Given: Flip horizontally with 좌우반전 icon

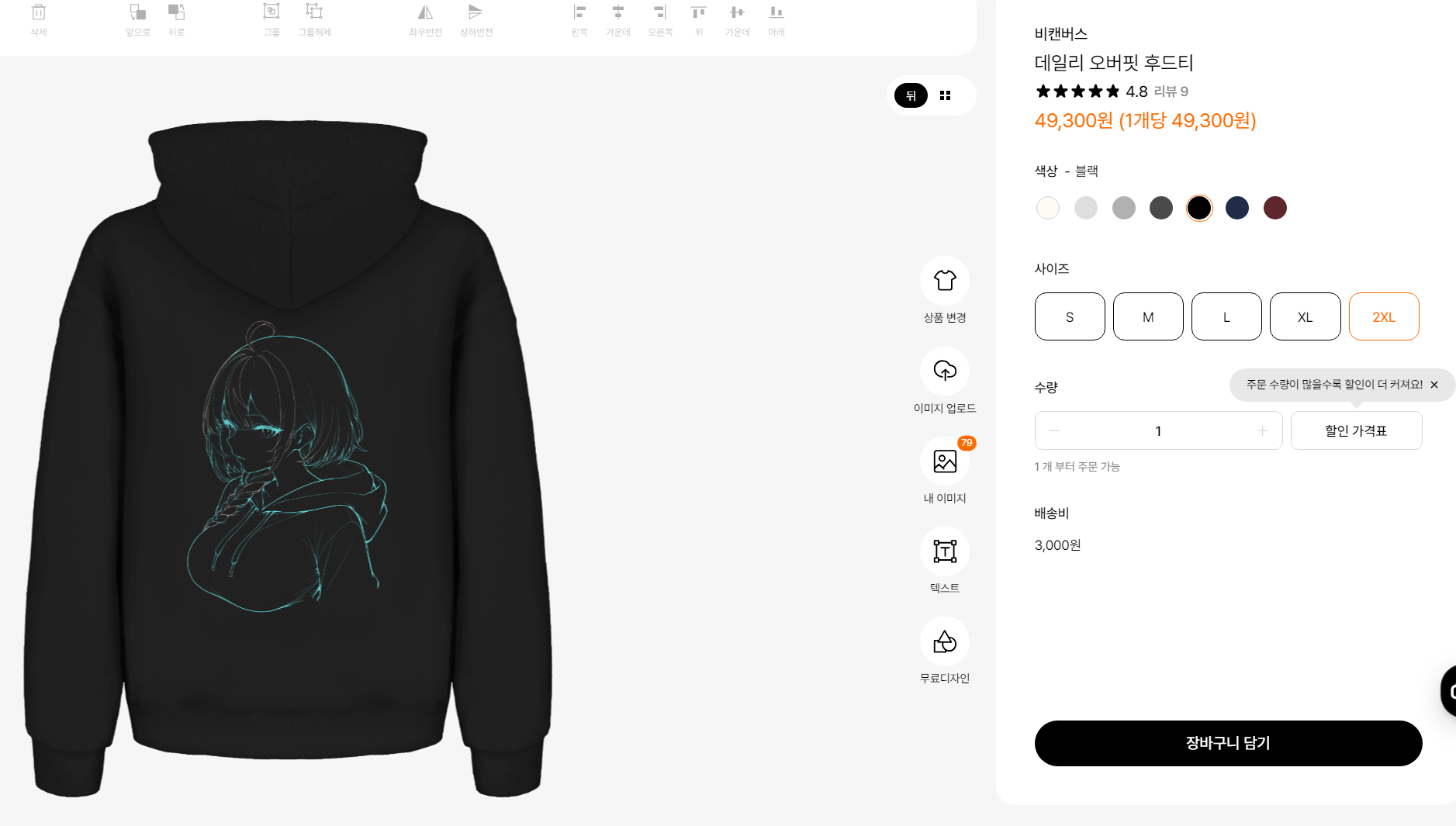Looking at the screenshot, I should coord(425,12).
